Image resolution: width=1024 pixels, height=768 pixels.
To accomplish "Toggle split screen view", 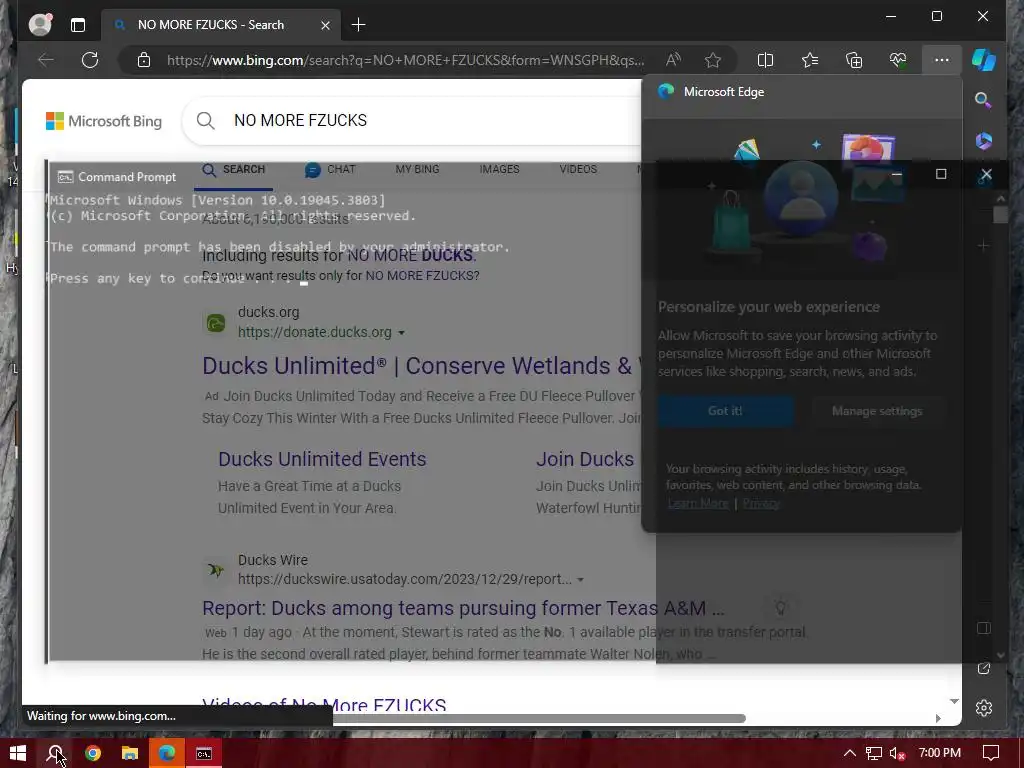I will 765,60.
